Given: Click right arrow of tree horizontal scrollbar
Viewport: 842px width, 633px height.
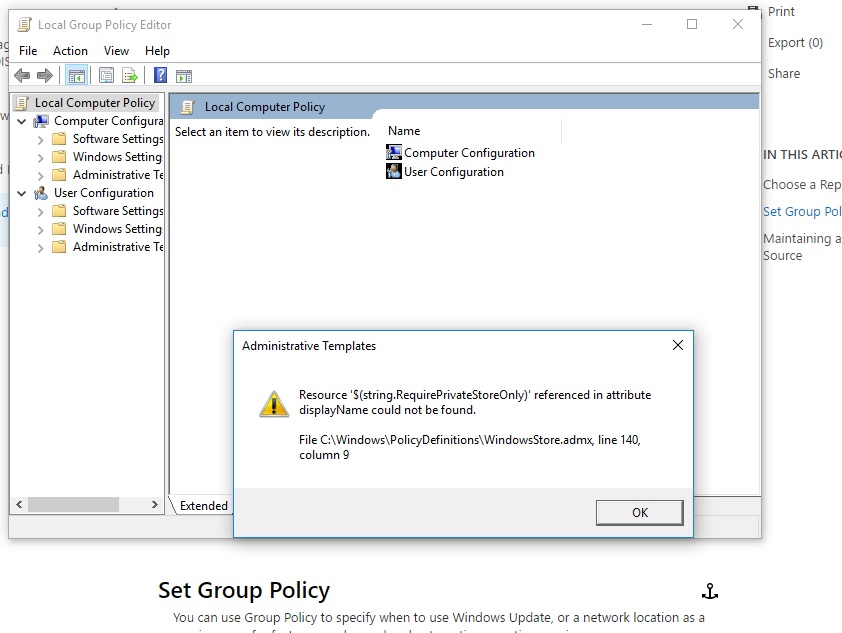Looking at the screenshot, I should click(155, 505).
